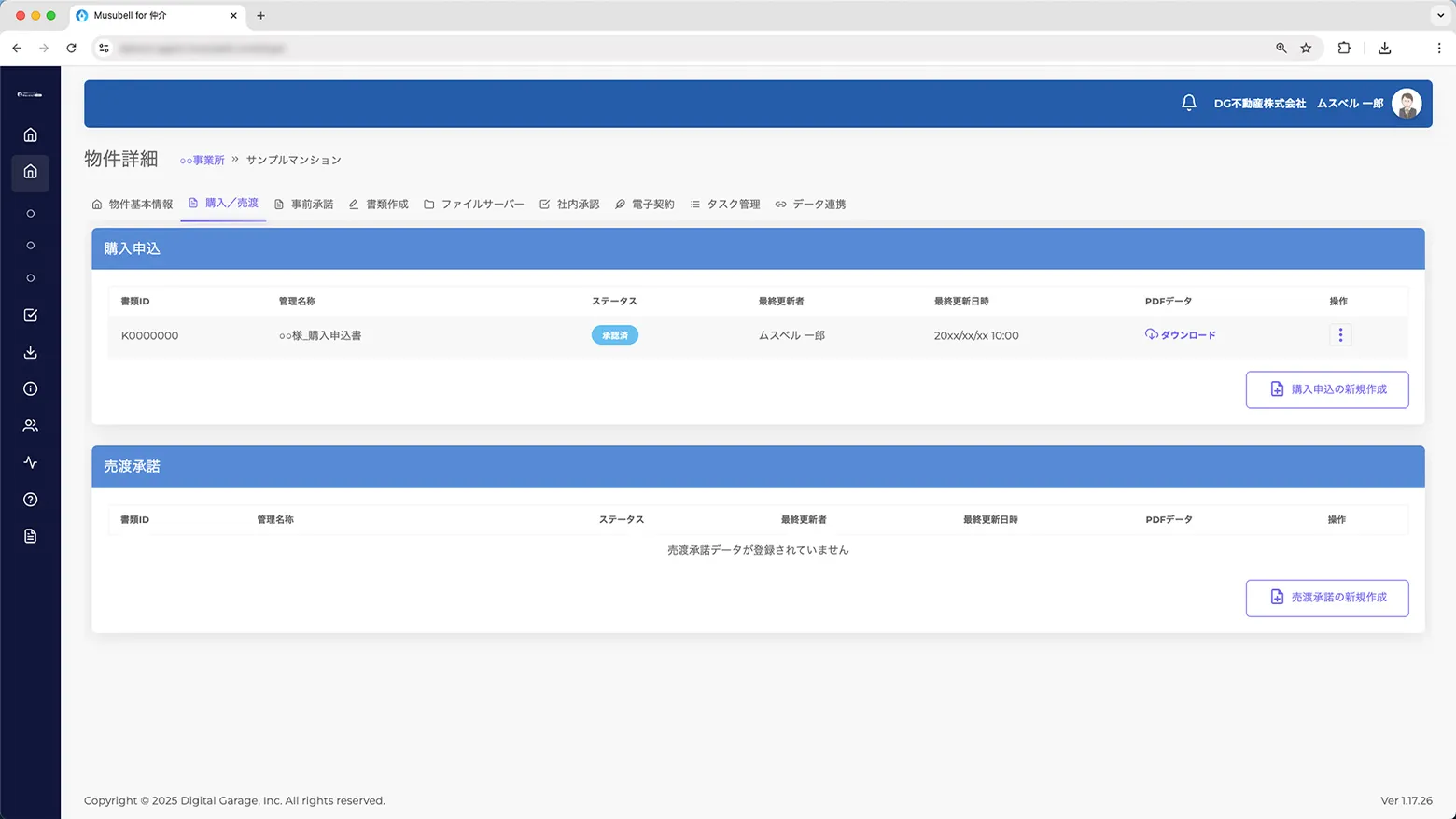
Task: Follow the ○○事業所 breadcrumb link
Action: (203, 161)
